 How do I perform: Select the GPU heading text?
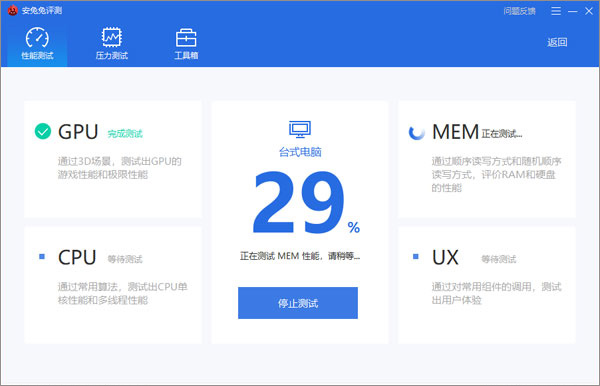pyautogui.click(x=78, y=132)
